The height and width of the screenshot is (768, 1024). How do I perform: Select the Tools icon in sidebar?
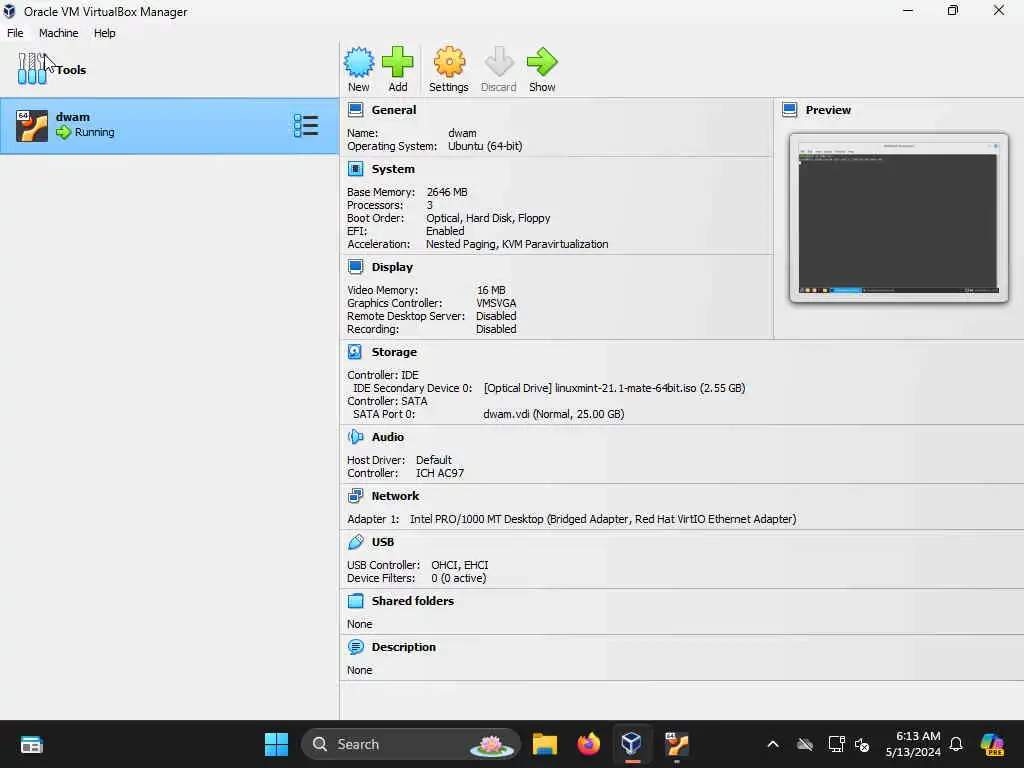point(32,69)
